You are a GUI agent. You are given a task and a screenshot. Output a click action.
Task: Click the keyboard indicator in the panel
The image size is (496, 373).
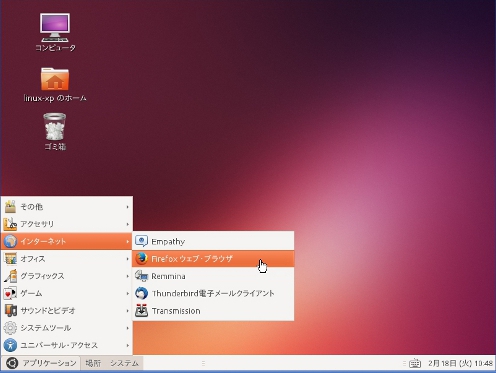pos(415,363)
